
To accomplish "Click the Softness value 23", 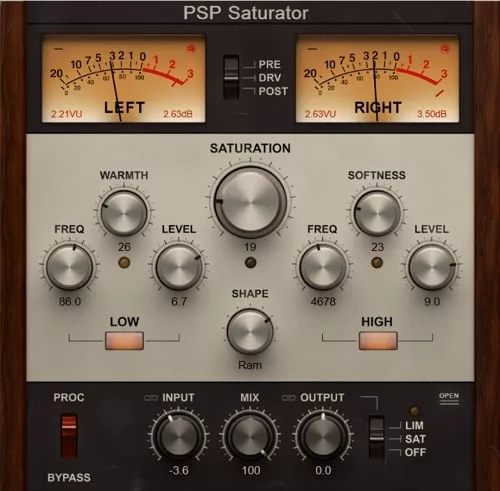I will (x=377, y=247).
